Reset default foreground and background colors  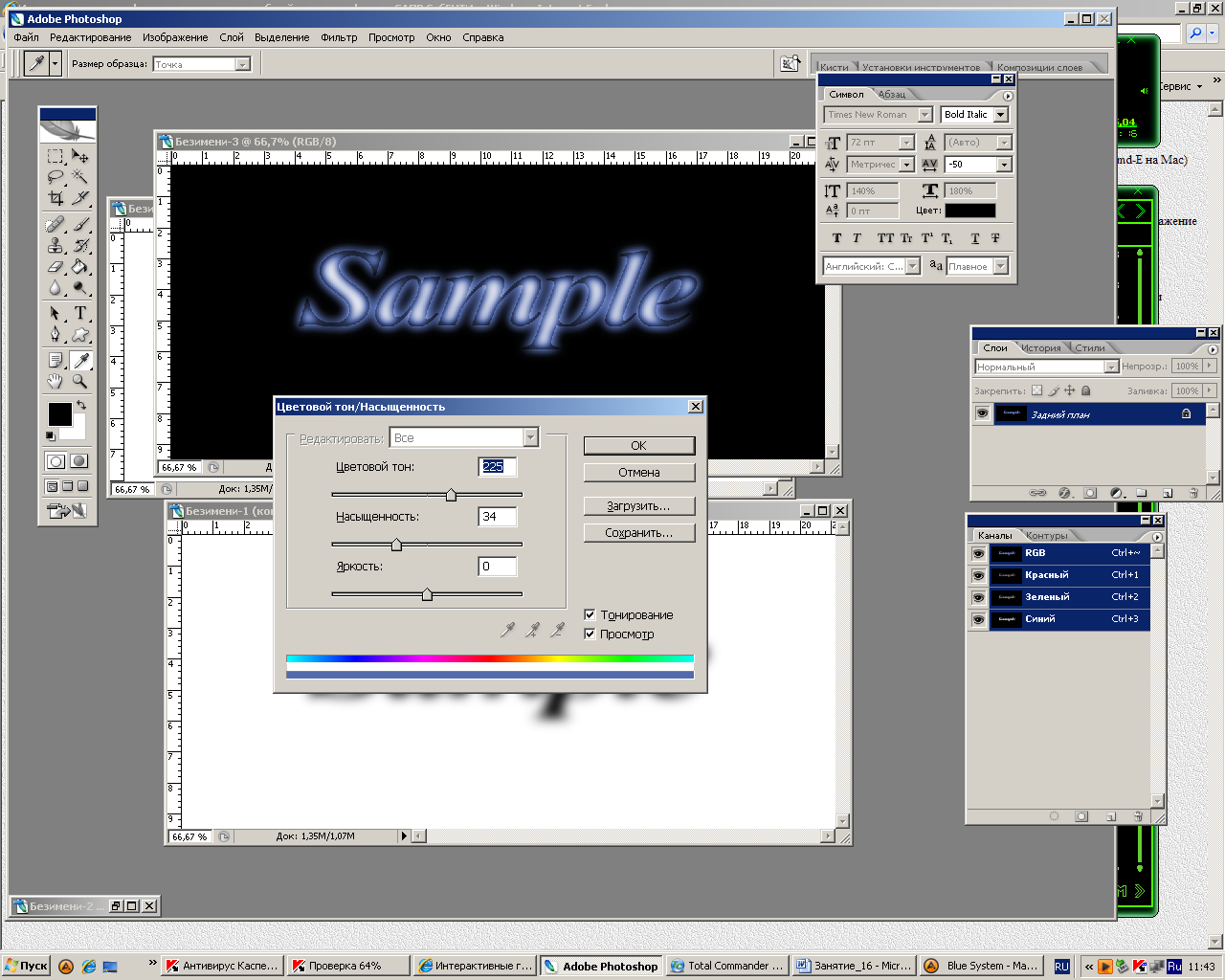(x=51, y=436)
